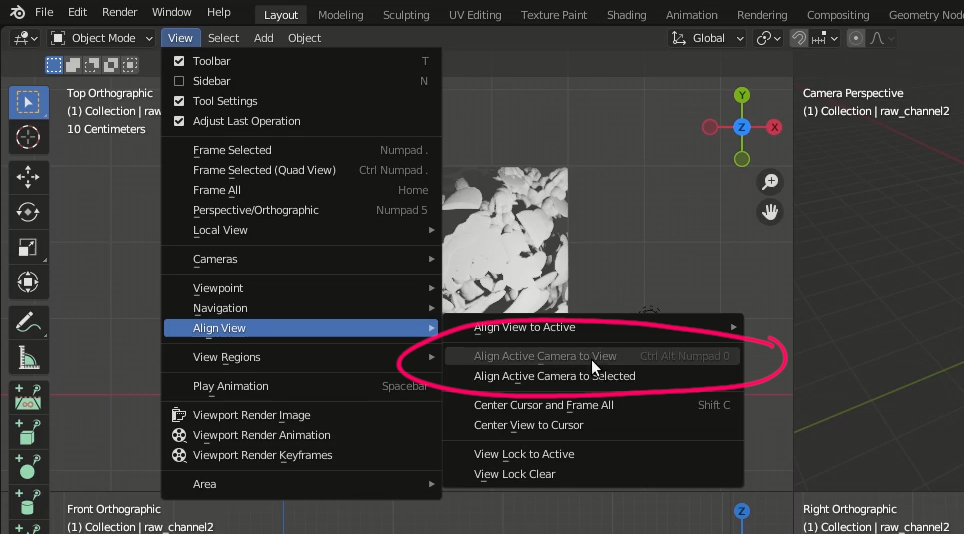This screenshot has width=964, height=534.
Task: Choose Align Active Camera to Selected
Action: (555, 376)
